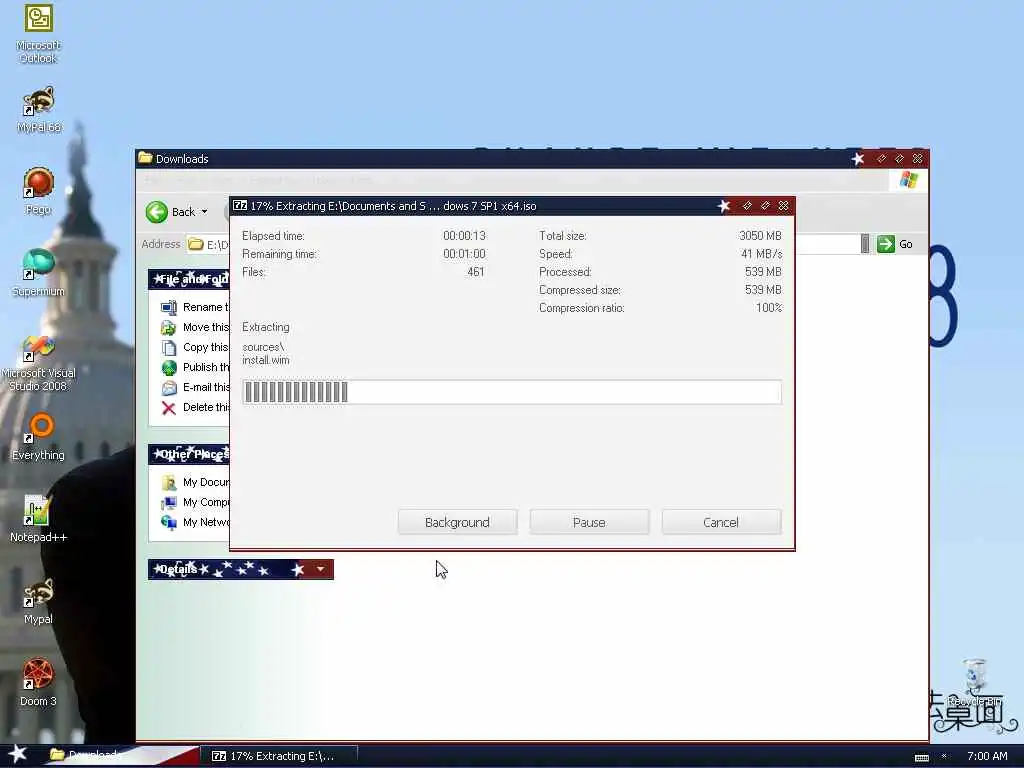The height and width of the screenshot is (768, 1024).
Task: Click the extraction progress bar
Action: tap(512, 392)
